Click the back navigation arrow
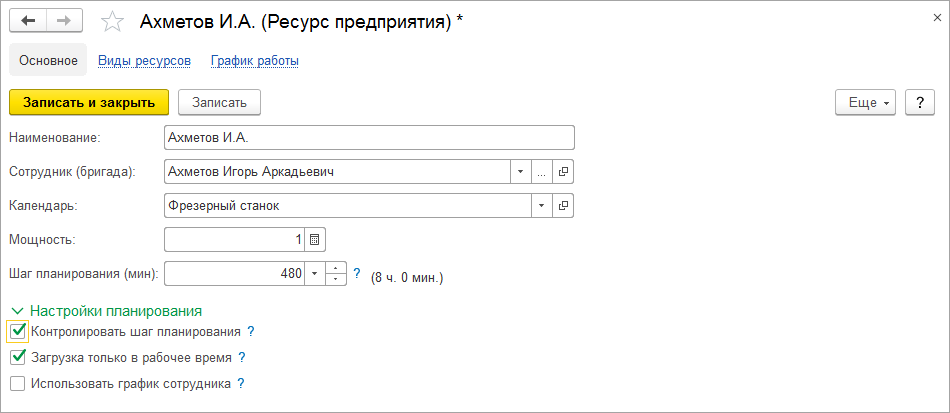The image size is (950, 413). pos(28,21)
